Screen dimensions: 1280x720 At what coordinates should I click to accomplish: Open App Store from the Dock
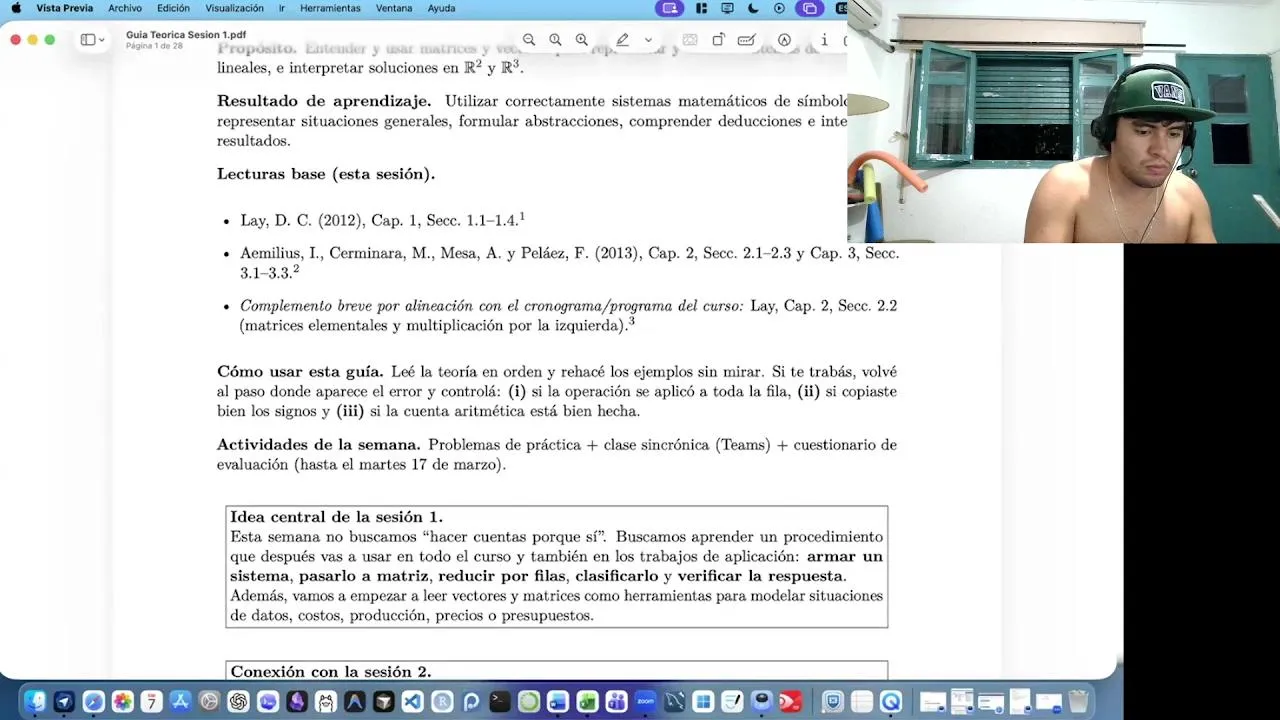click(180, 701)
